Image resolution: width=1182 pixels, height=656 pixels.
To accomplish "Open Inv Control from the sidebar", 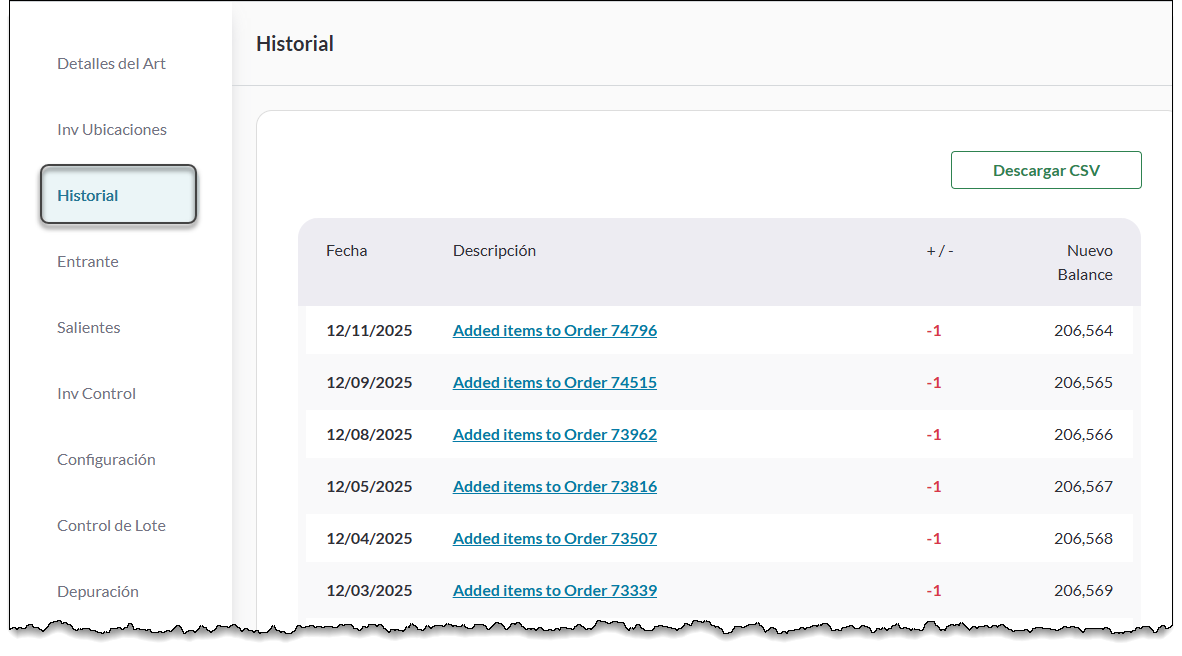I will 96,394.
